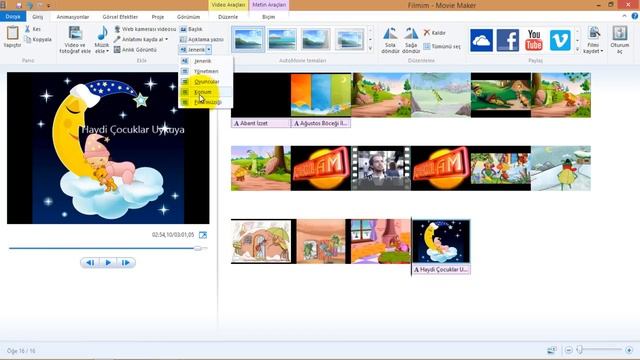Open the Düzenle video tools tab
The image size is (640, 360).
(228, 17)
